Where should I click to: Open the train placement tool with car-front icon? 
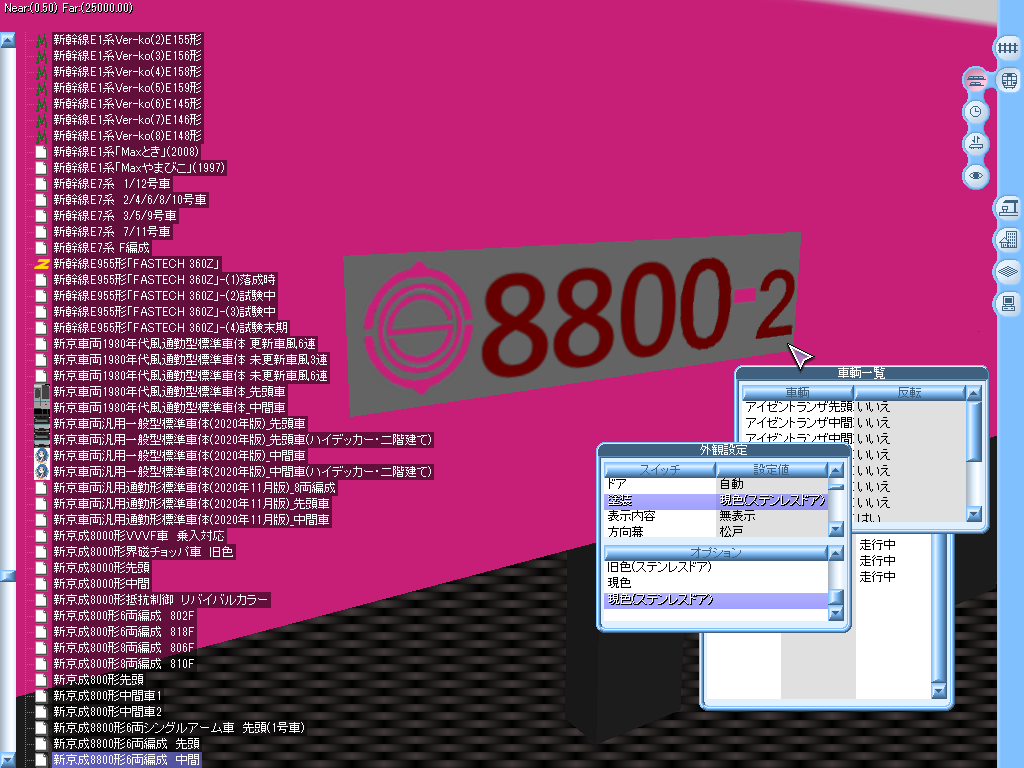tap(1009, 80)
